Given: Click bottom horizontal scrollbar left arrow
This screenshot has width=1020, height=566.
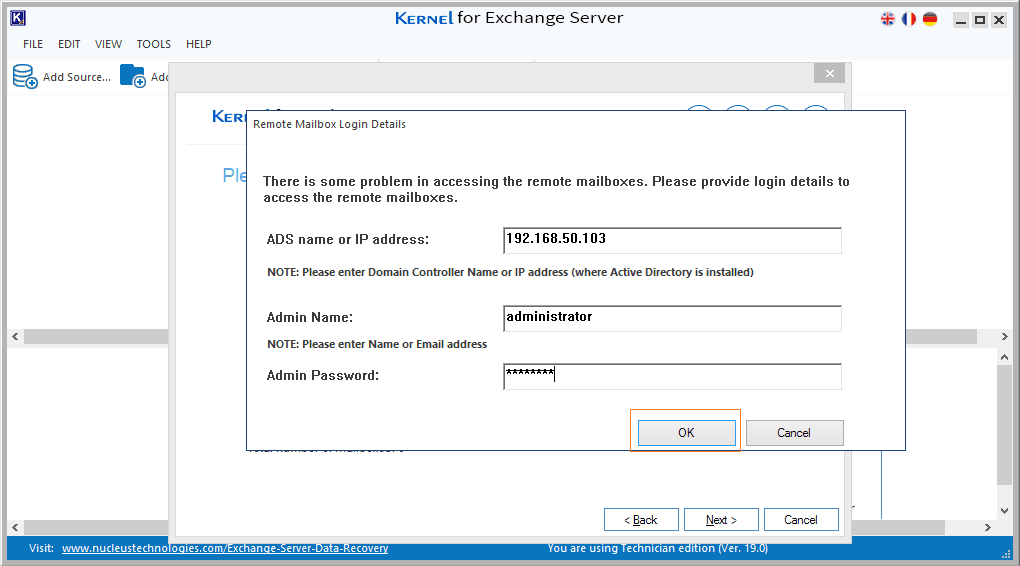Looking at the screenshot, I should point(15,527).
